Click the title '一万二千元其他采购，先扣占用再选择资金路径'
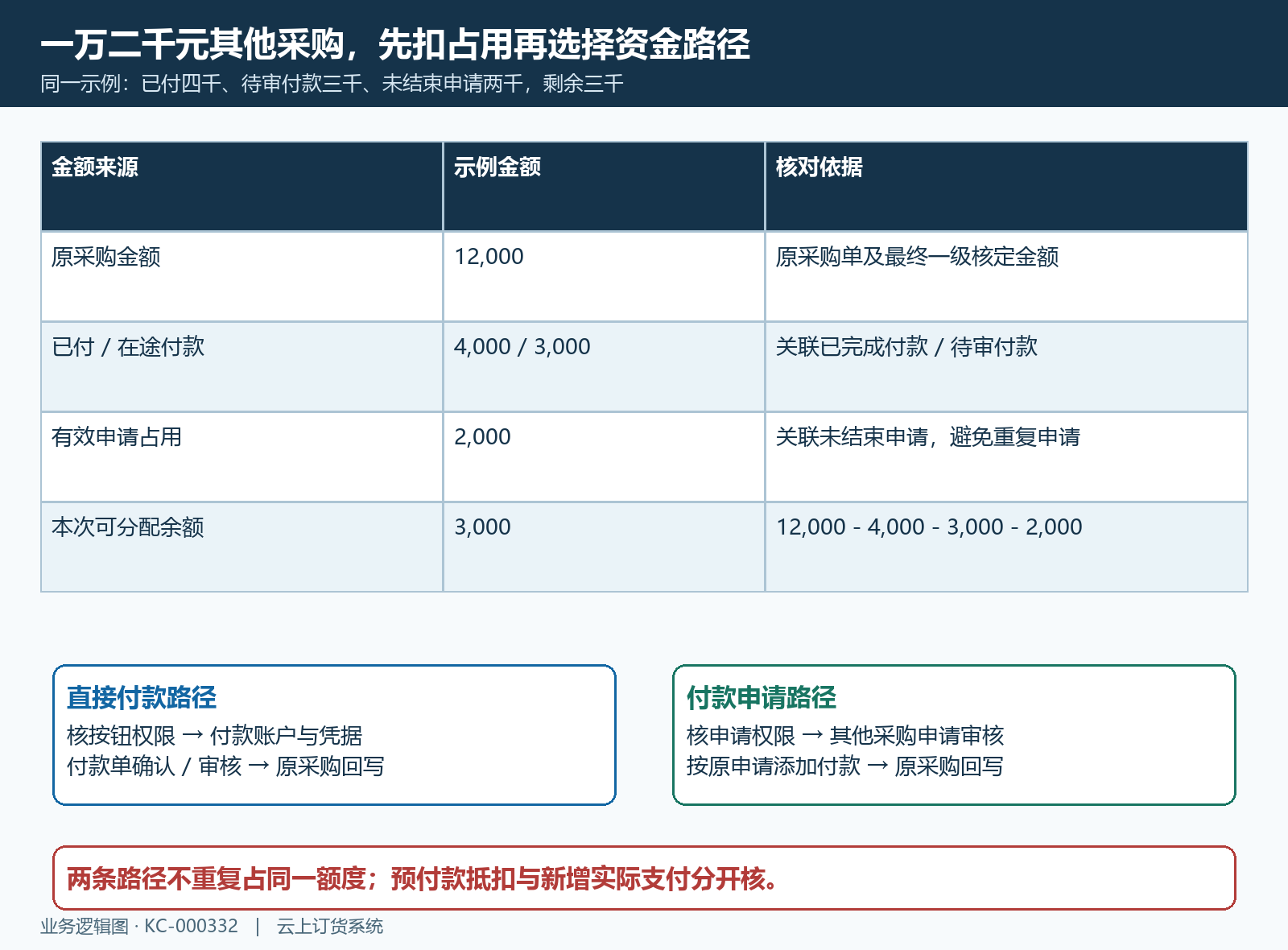The height and width of the screenshot is (950, 1288). tap(395, 44)
